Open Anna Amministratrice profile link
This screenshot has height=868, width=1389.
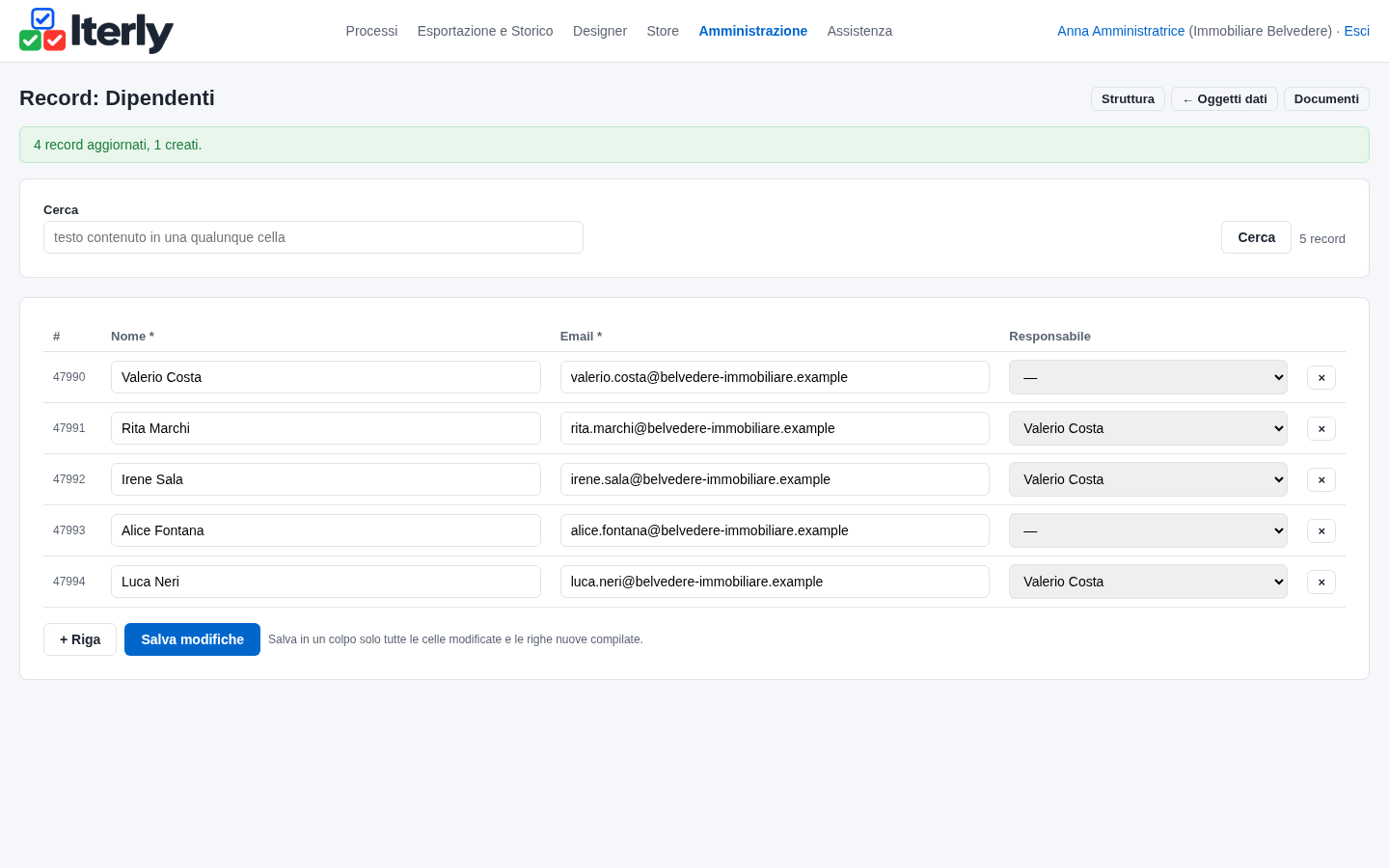1121,31
